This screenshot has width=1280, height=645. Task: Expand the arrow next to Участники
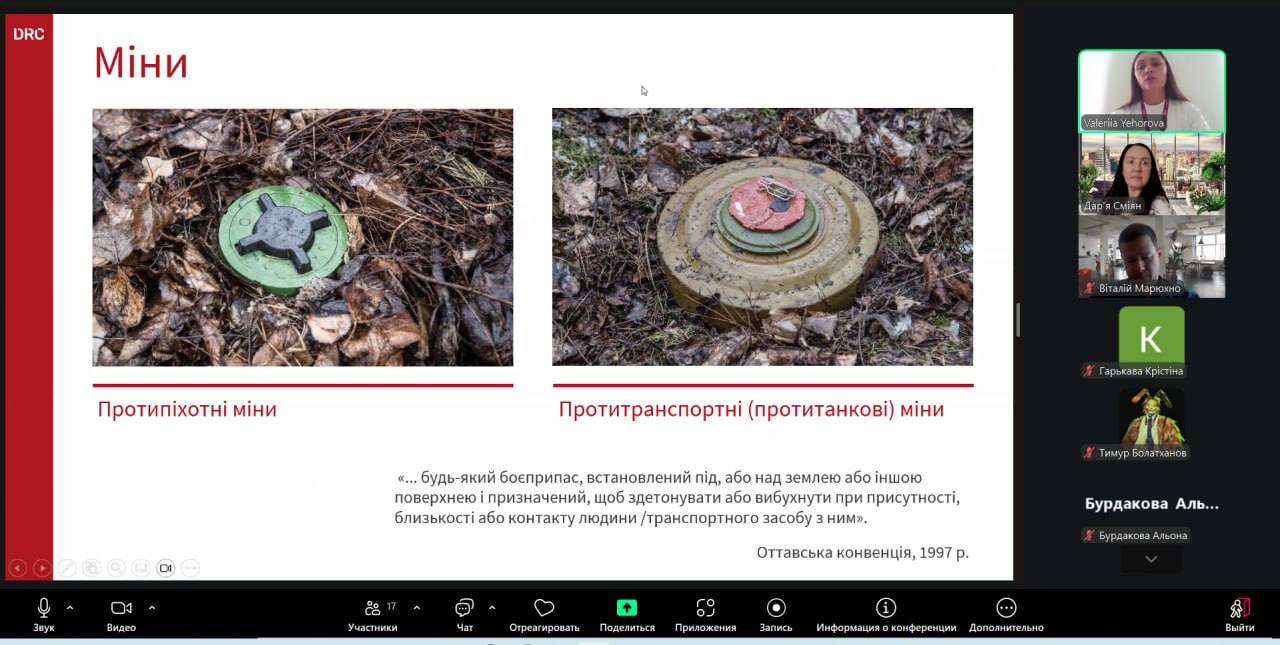click(417, 607)
